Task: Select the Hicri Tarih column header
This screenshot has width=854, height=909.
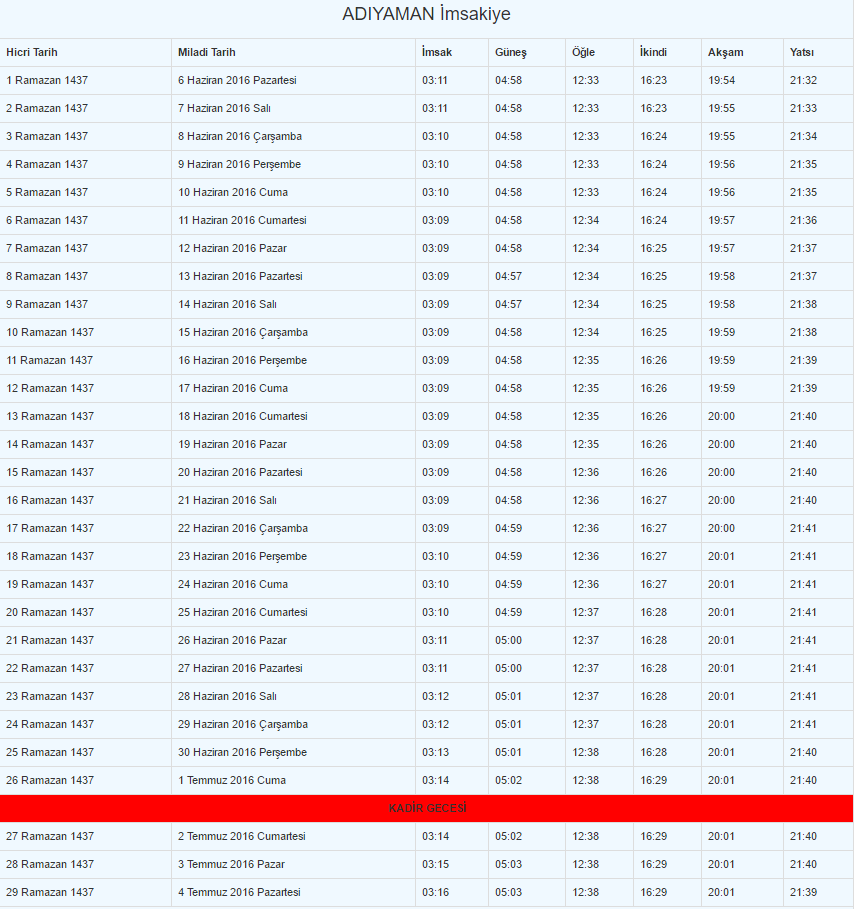Action: (32, 52)
